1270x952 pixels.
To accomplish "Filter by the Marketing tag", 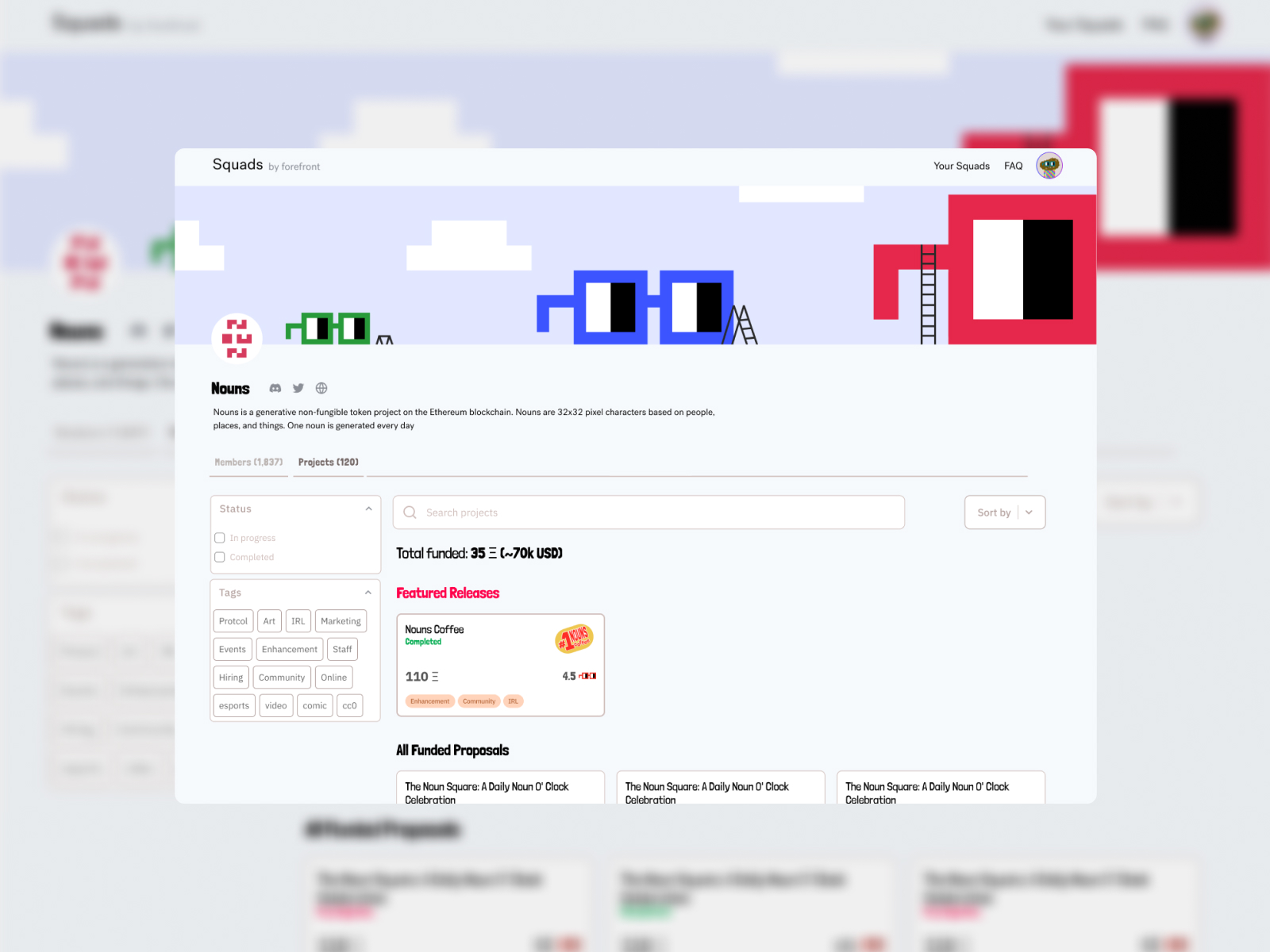I will [341, 621].
